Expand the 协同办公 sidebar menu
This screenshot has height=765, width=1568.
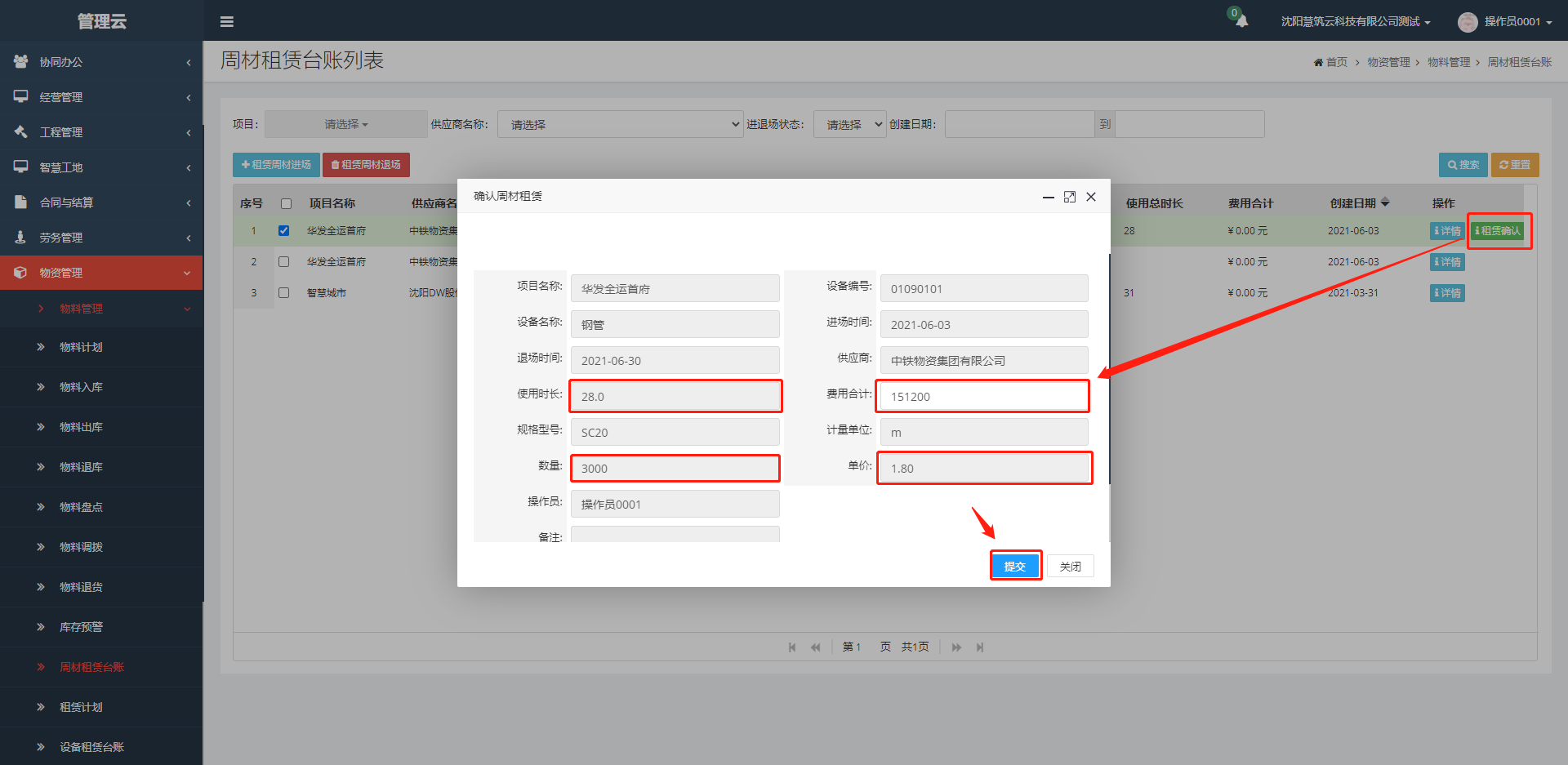point(101,61)
